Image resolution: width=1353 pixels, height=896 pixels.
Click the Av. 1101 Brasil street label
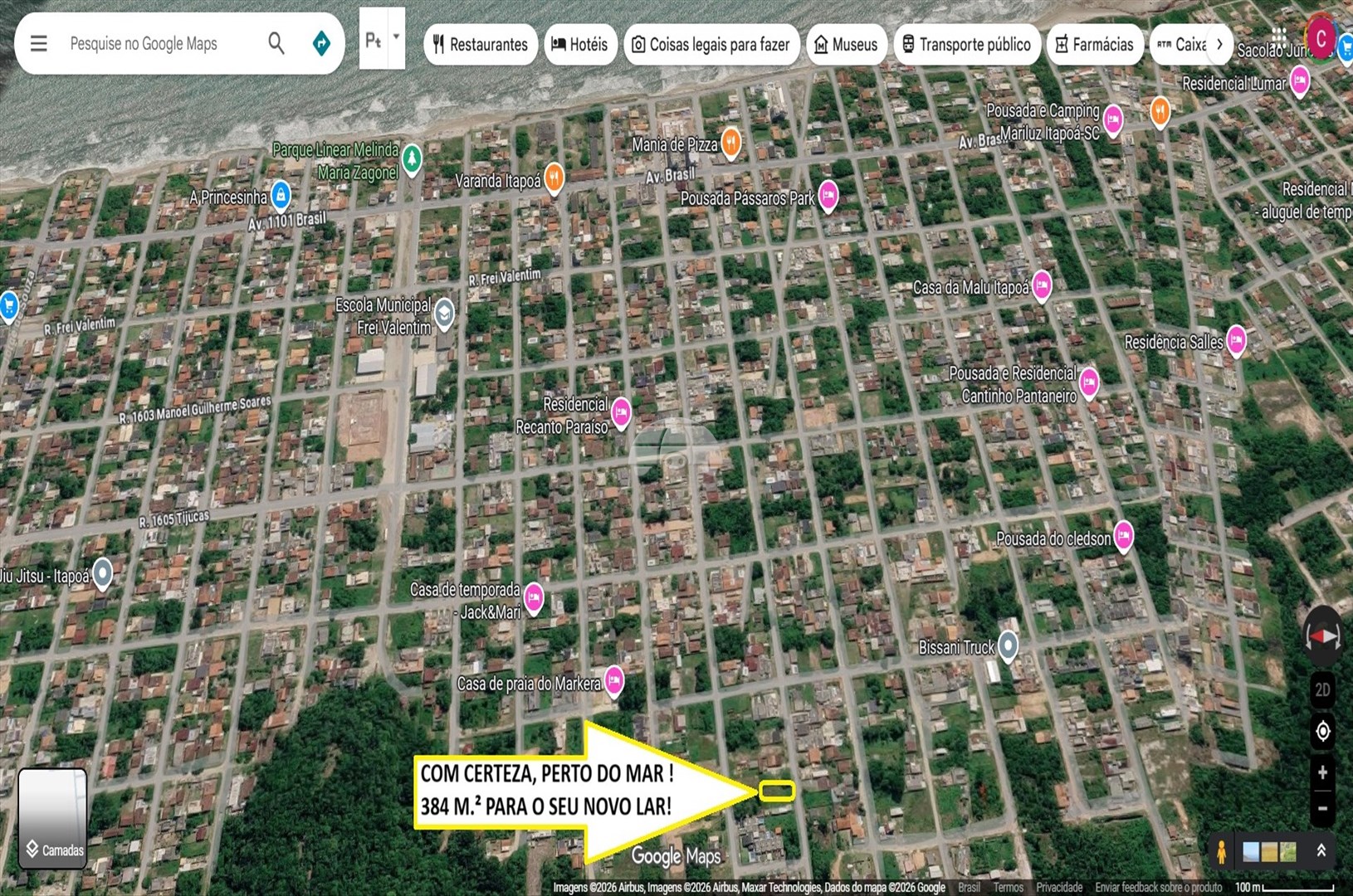(287, 222)
